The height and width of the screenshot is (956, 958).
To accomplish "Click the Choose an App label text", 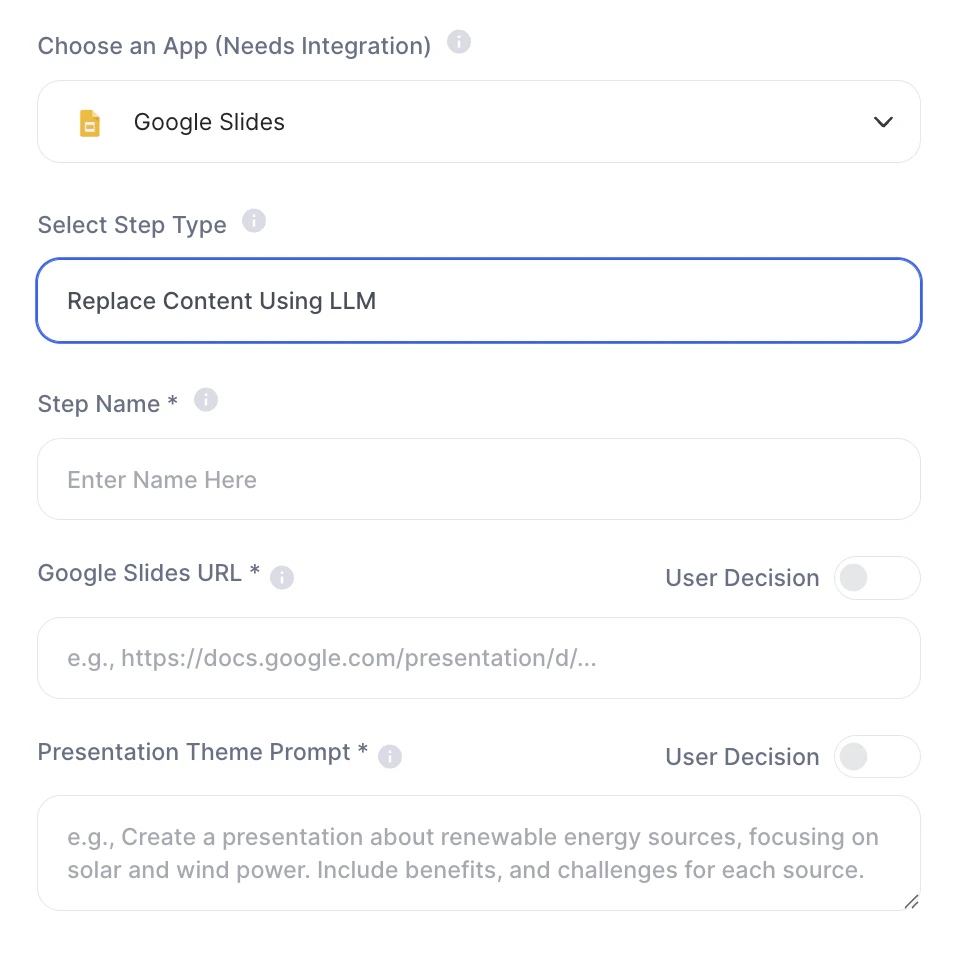I will 234,46.
